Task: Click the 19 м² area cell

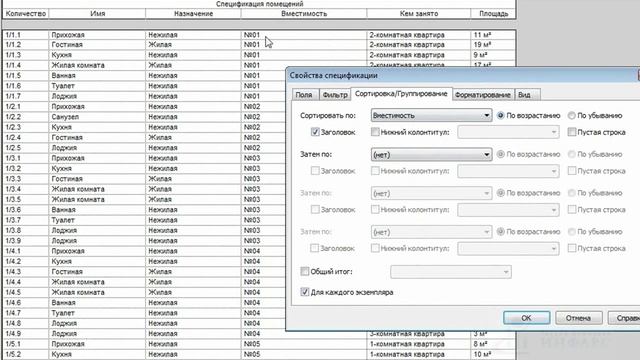Action: (493, 44)
